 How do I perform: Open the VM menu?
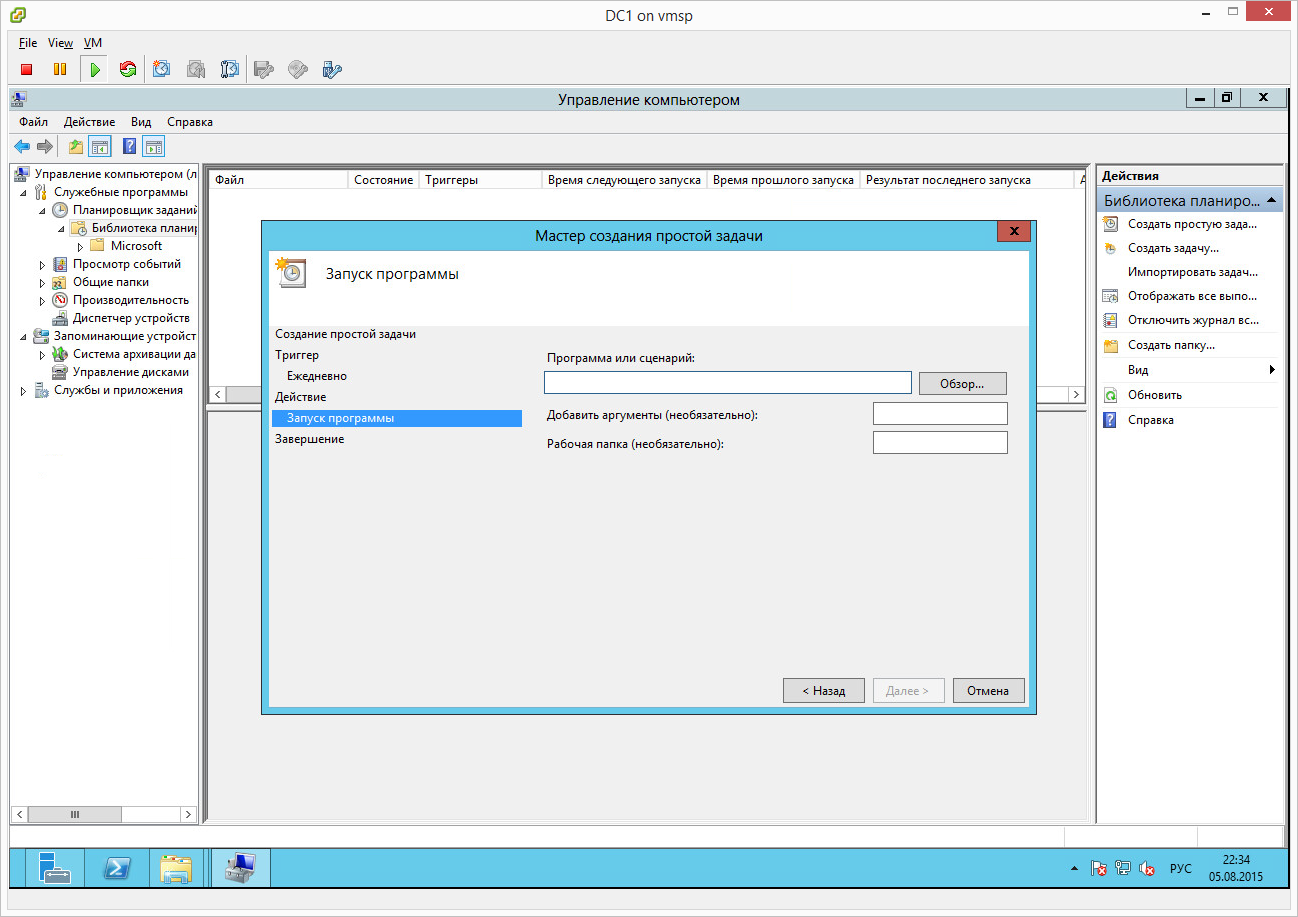point(93,43)
